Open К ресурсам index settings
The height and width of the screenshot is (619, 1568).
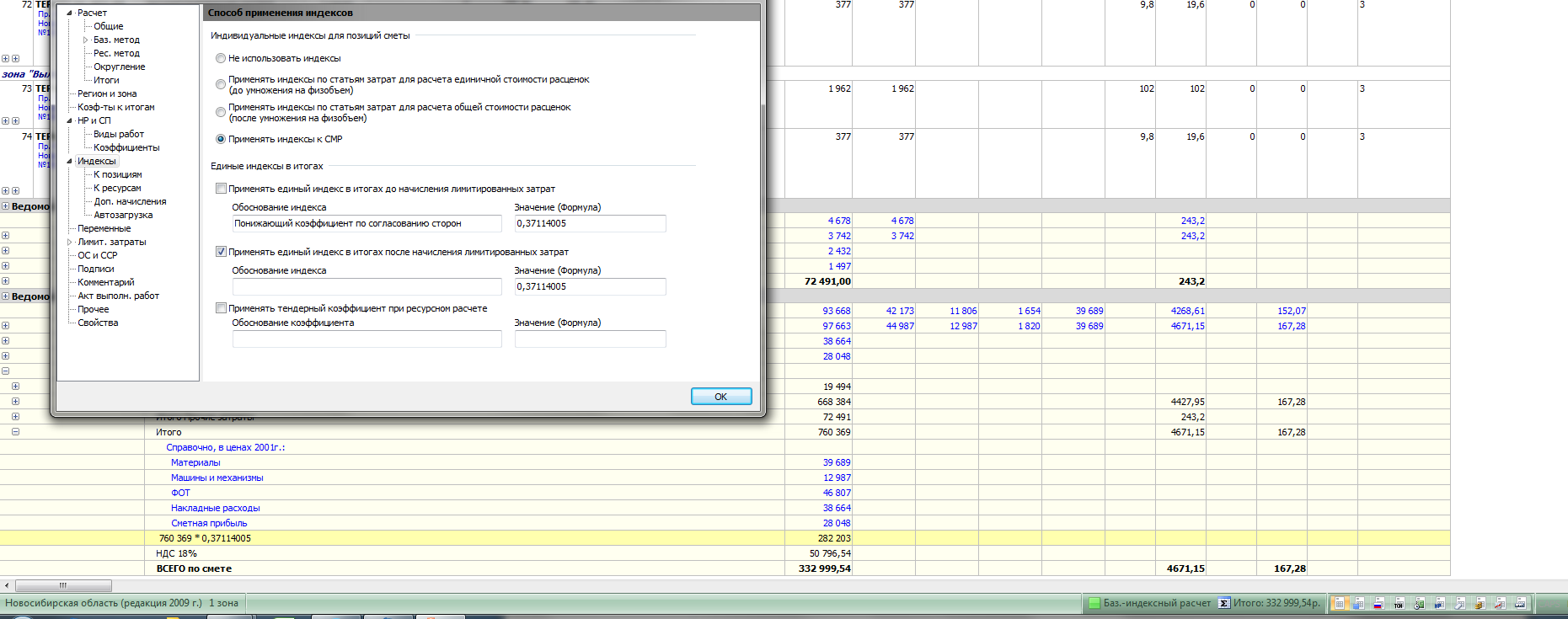(x=117, y=189)
